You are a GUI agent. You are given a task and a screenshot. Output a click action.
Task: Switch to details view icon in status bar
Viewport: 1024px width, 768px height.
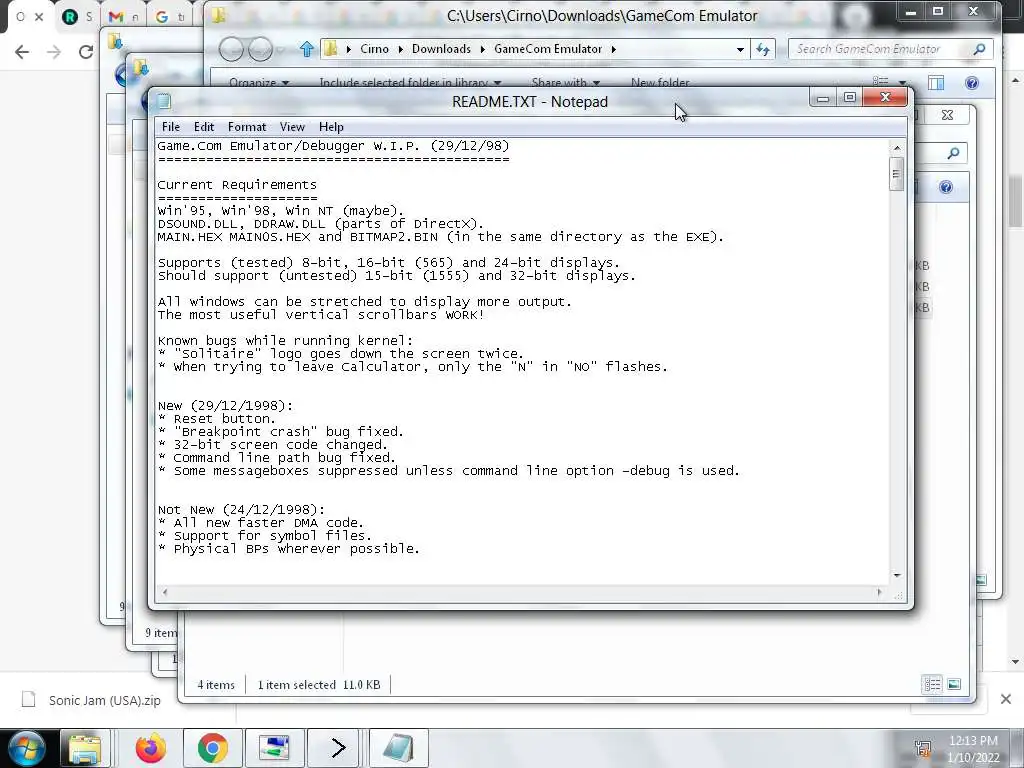tap(932, 684)
